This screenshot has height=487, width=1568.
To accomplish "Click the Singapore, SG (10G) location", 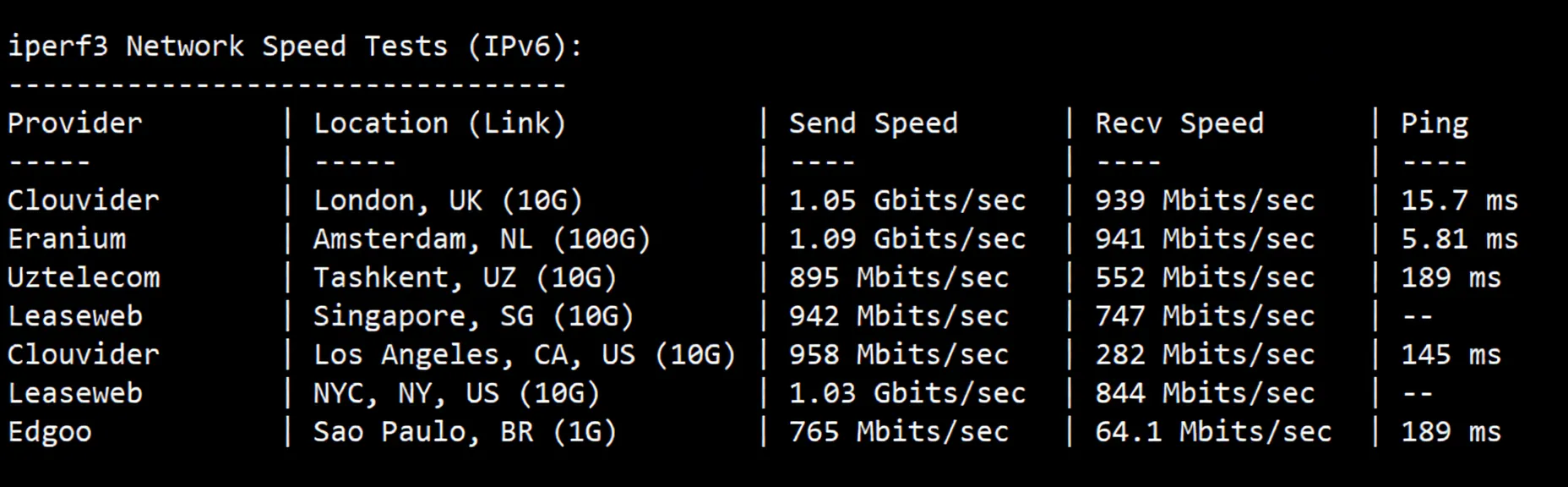I will point(473,317).
